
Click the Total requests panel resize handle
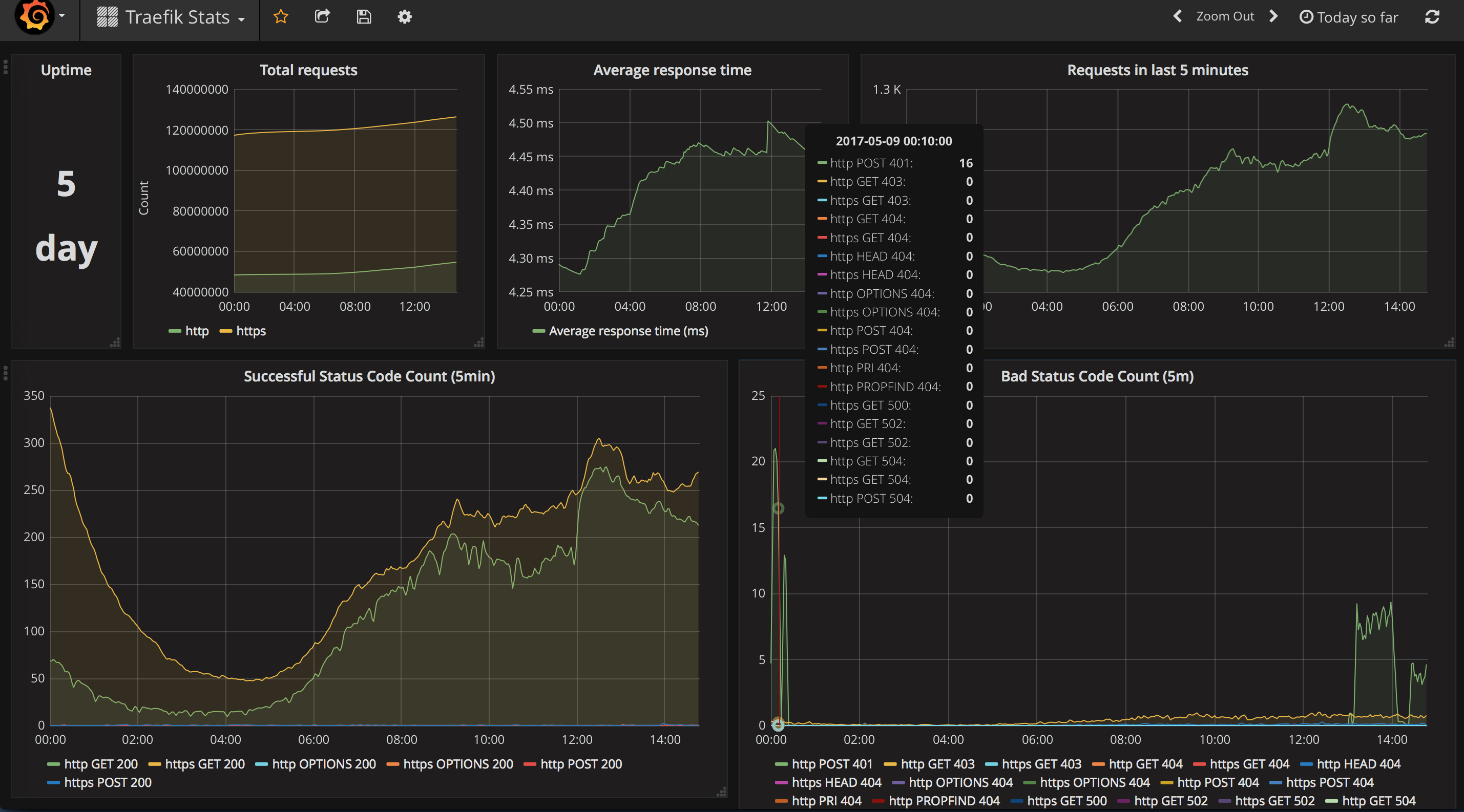479,343
